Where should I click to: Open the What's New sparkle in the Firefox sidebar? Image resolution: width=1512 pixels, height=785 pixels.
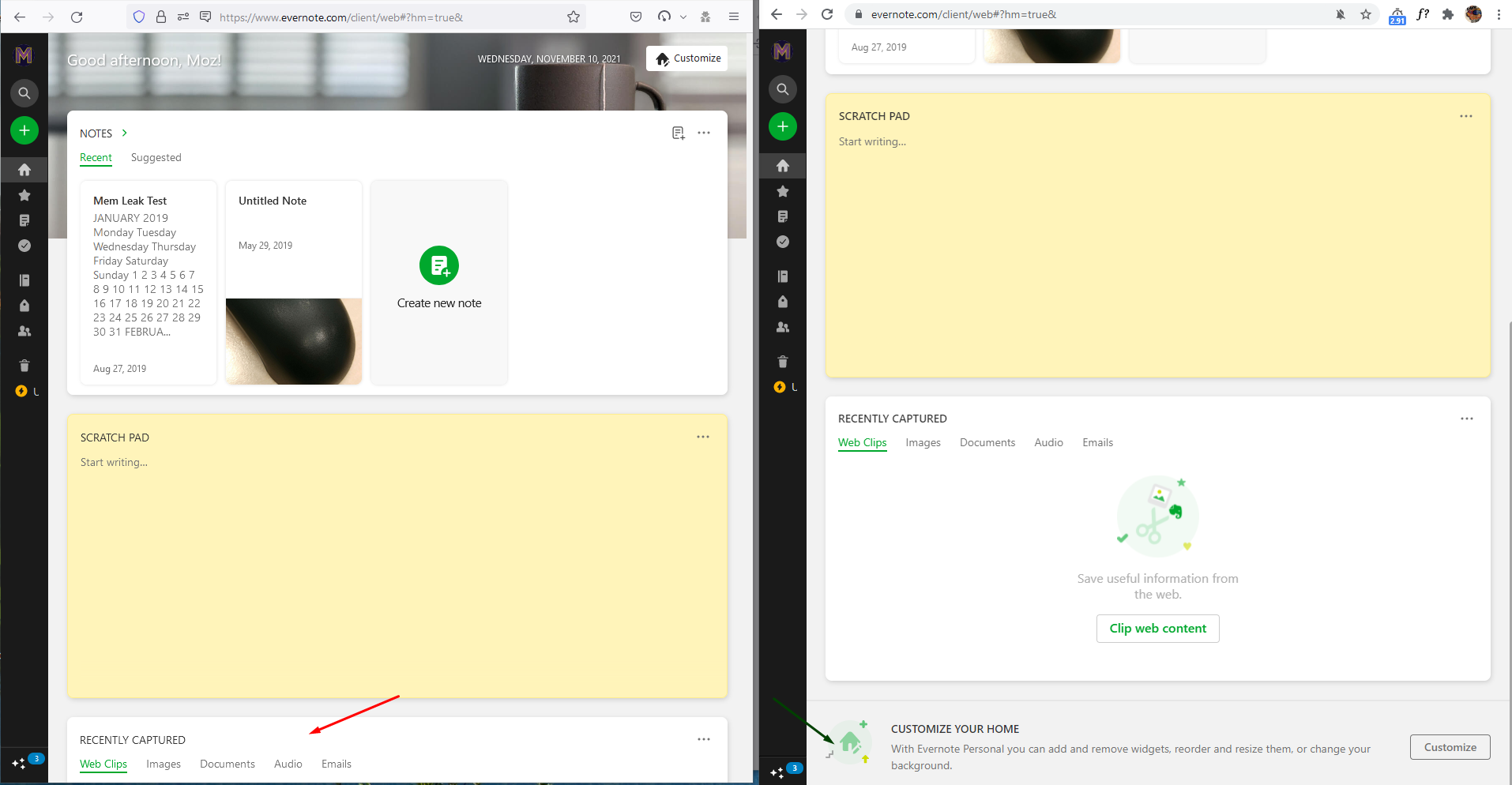click(19, 764)
